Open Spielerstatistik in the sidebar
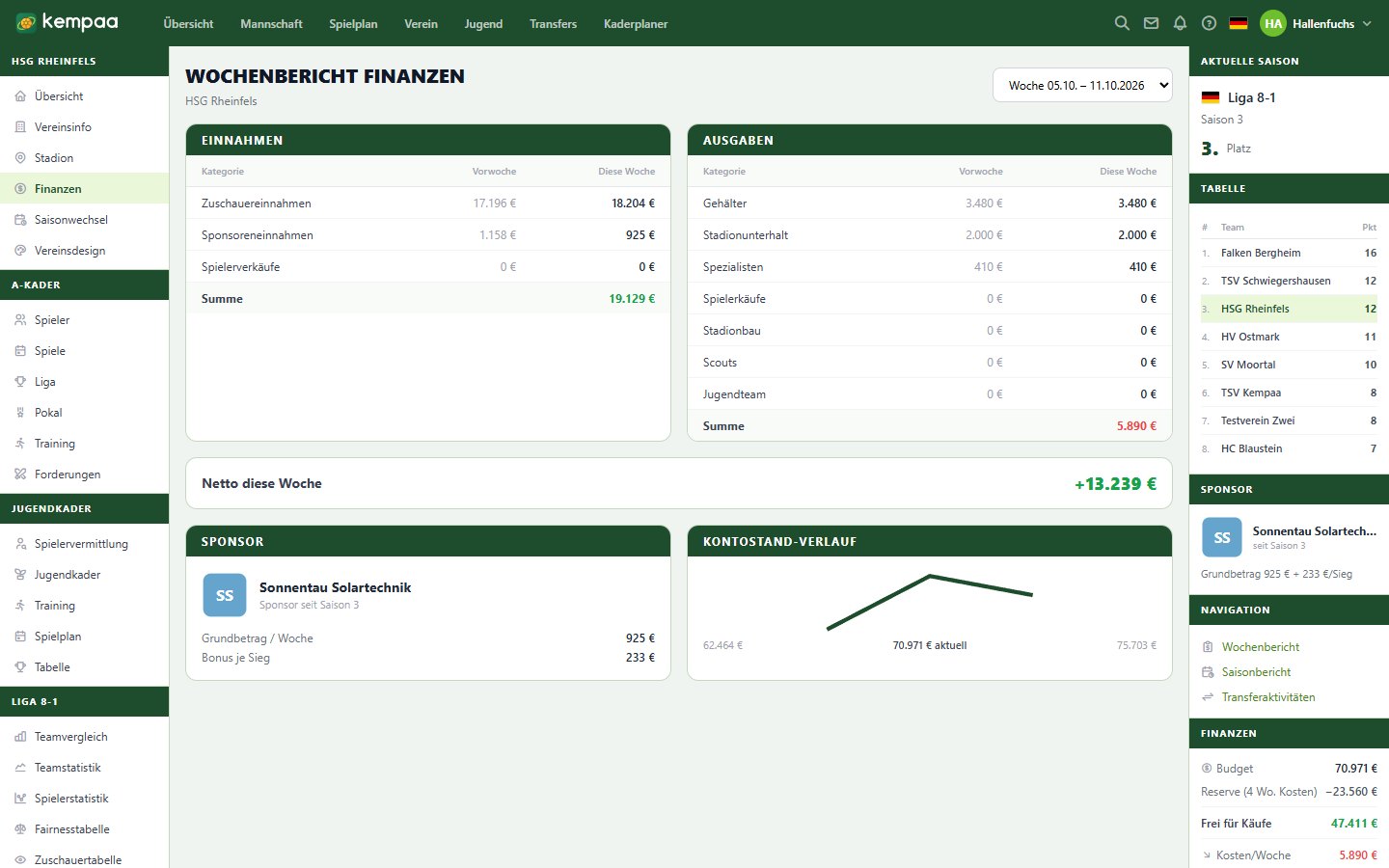 (84, 799)
